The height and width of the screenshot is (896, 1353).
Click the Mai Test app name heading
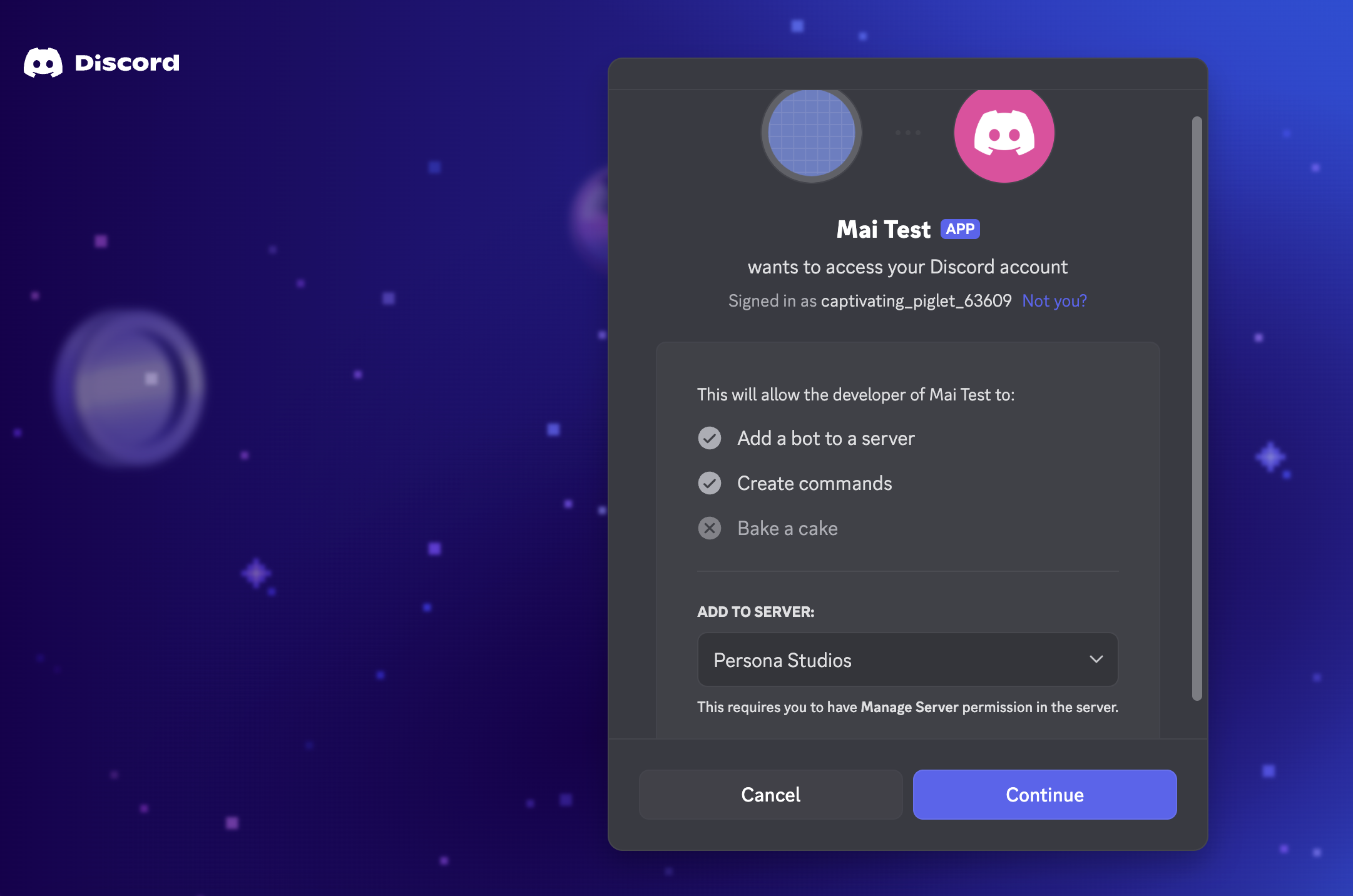pos(884,230)
